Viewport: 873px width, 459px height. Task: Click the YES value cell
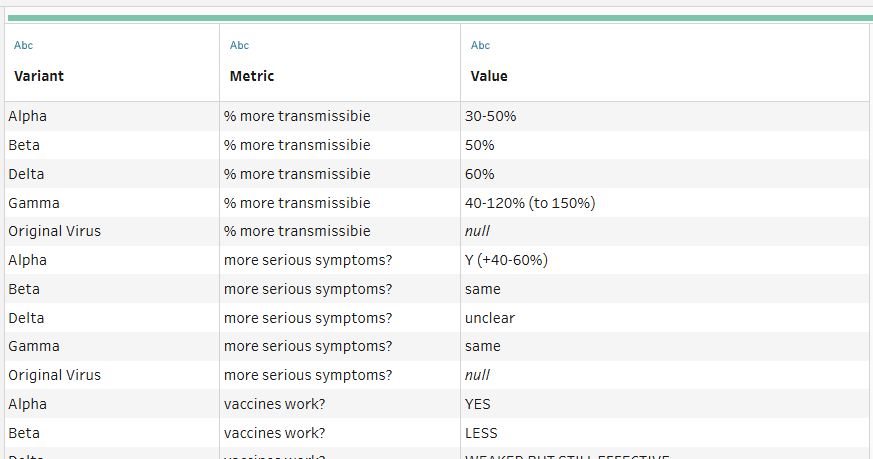(478, 404)
